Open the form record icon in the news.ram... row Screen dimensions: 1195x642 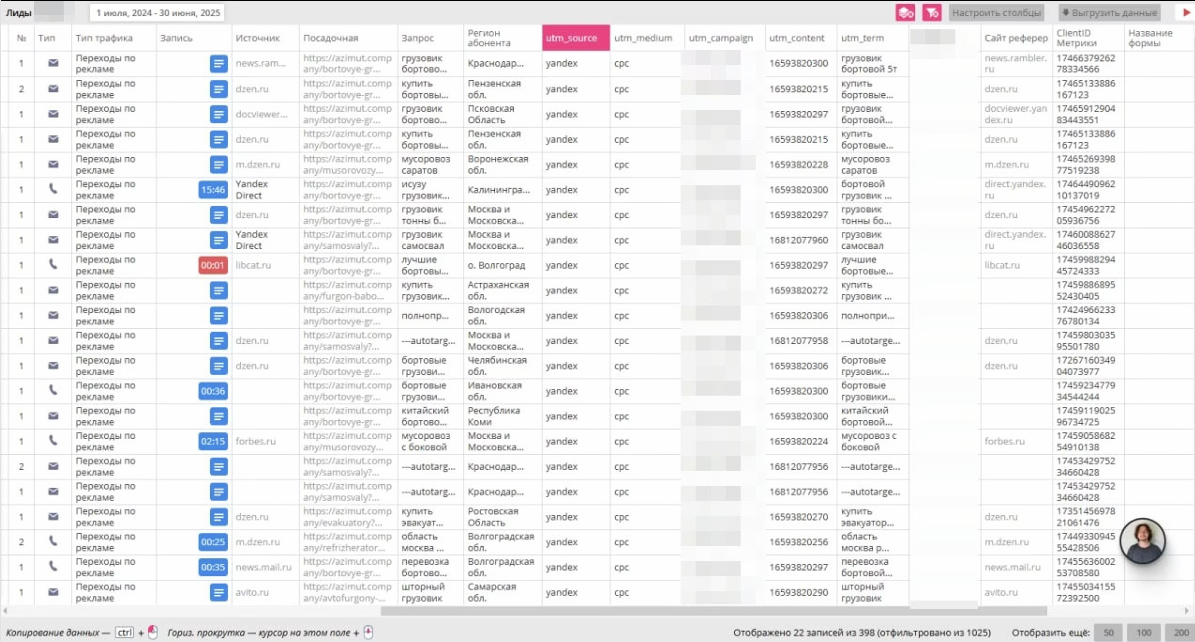pos(219,63)
